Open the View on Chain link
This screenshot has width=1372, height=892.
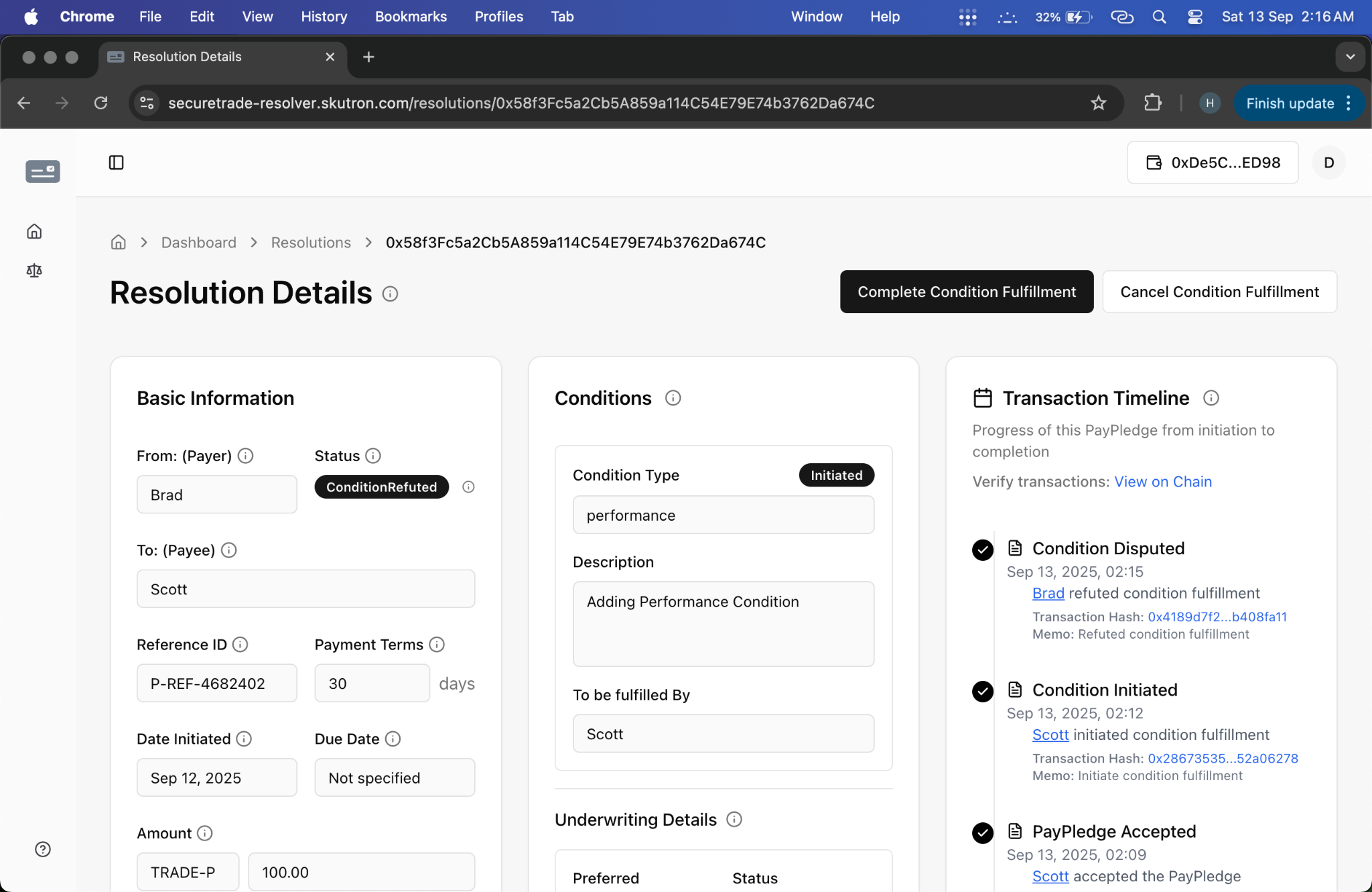(1163, 482)
